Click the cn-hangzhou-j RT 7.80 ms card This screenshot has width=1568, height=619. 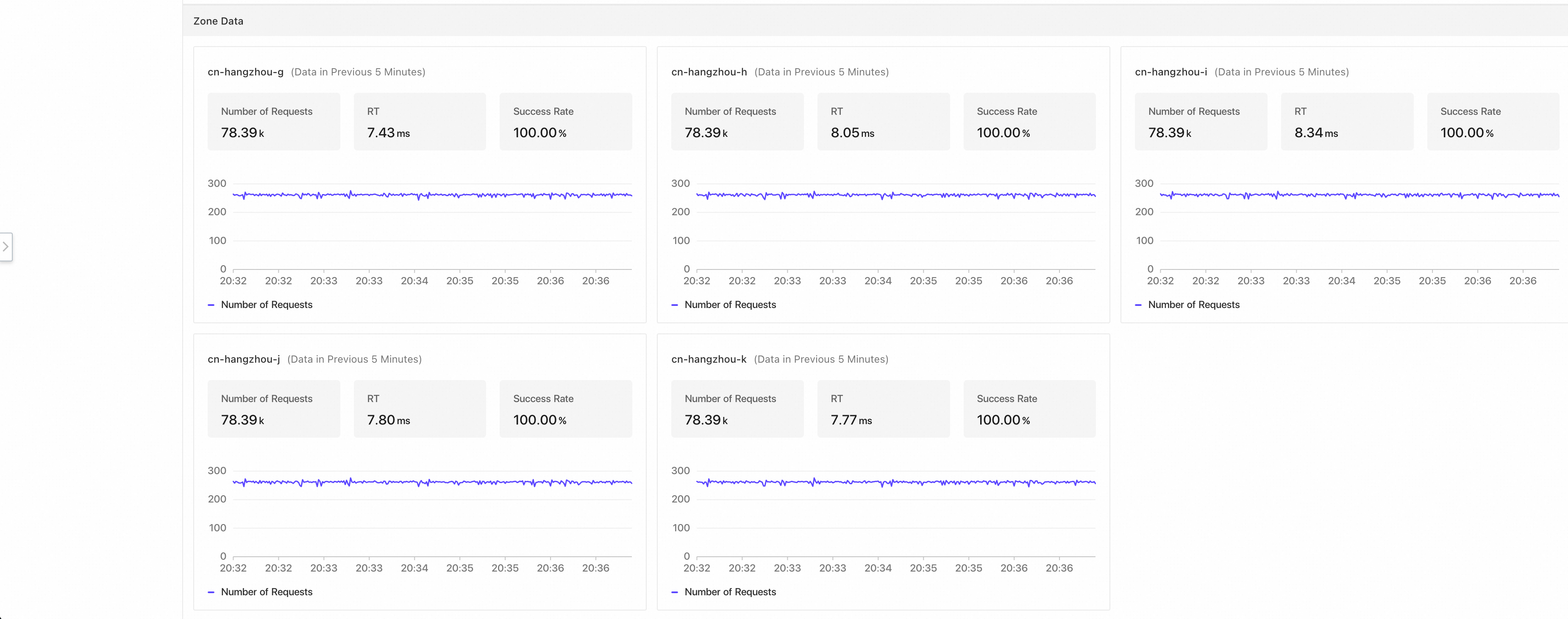[420, 409]
